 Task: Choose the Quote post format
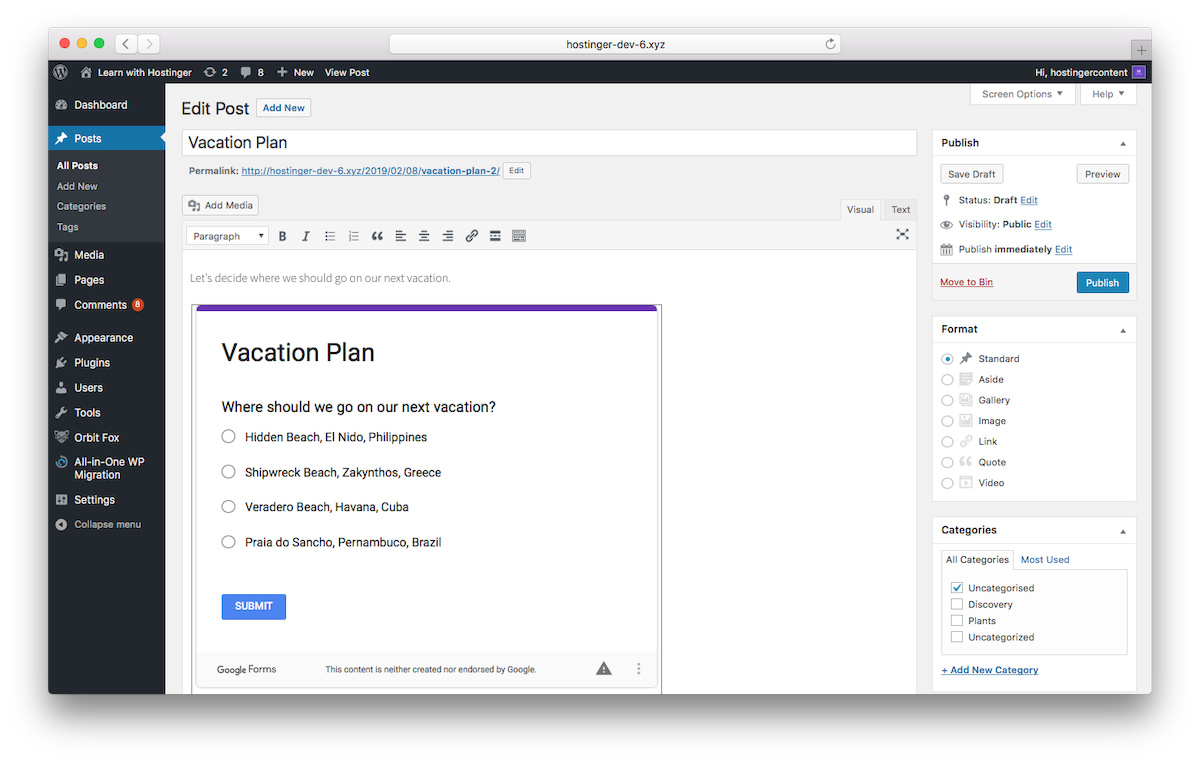(947, 462)
